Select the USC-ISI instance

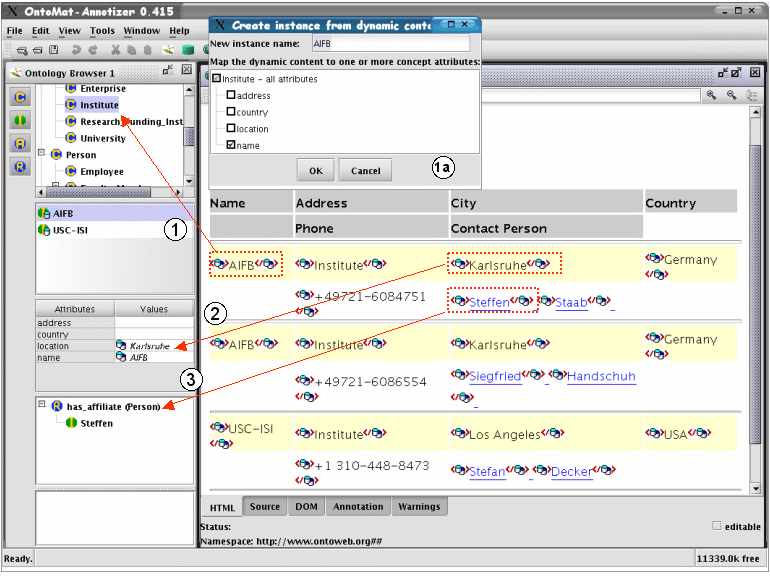(63, 230)
